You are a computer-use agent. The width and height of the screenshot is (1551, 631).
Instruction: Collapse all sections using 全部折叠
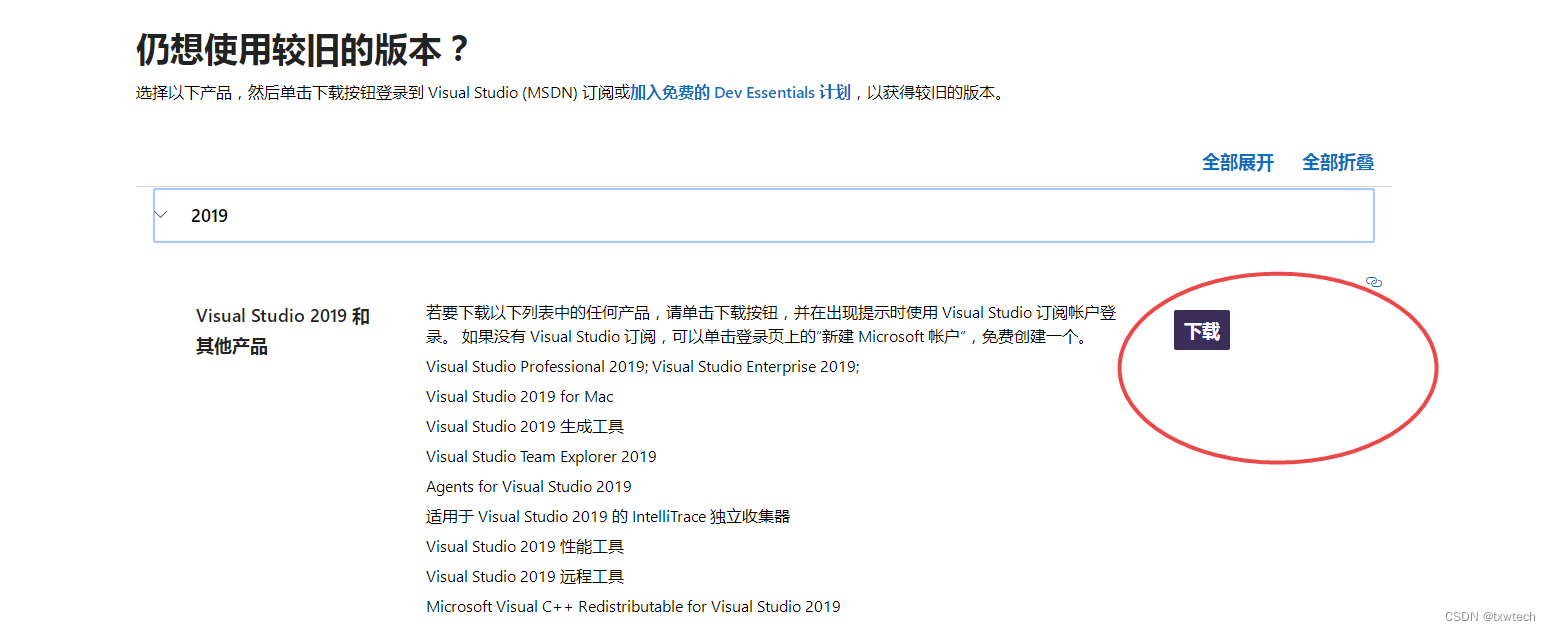click(1338, 162)
